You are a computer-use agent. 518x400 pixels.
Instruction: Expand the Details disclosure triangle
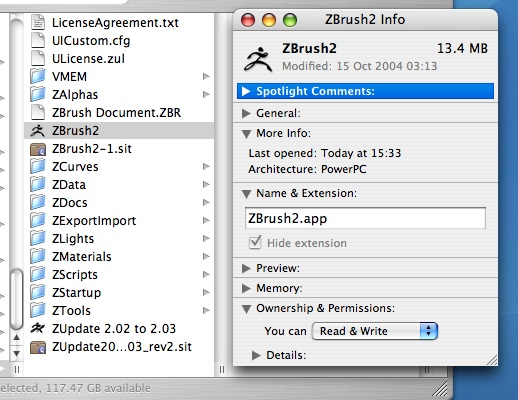pyautogui.click(x=256, y=355)
